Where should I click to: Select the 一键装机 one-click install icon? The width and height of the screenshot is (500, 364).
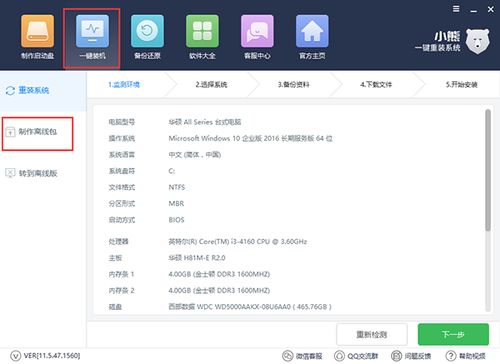(92, 31)
